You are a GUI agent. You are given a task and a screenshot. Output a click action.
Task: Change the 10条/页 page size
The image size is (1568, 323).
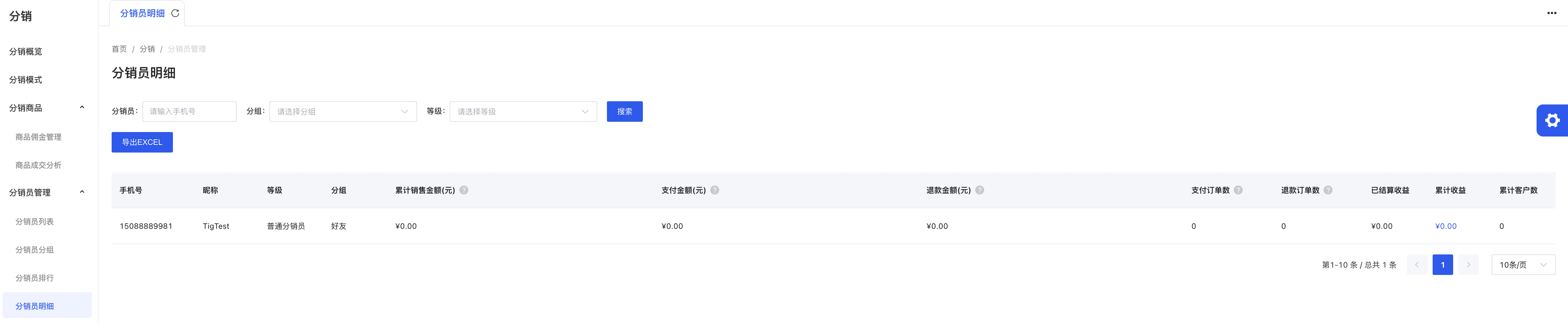pos(1523,265)
